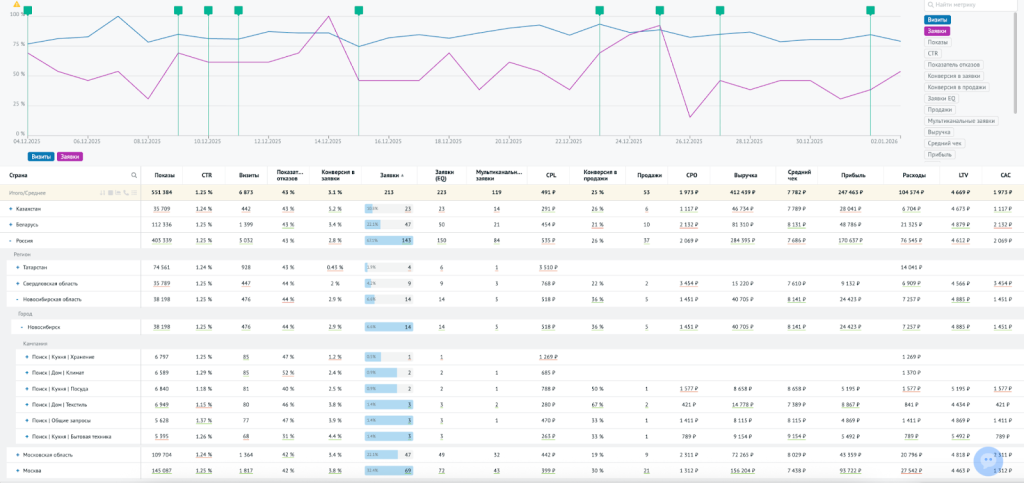The image size is (1024, 483).
Task: Sort table by Заявки column header
Action: [388, 175]
